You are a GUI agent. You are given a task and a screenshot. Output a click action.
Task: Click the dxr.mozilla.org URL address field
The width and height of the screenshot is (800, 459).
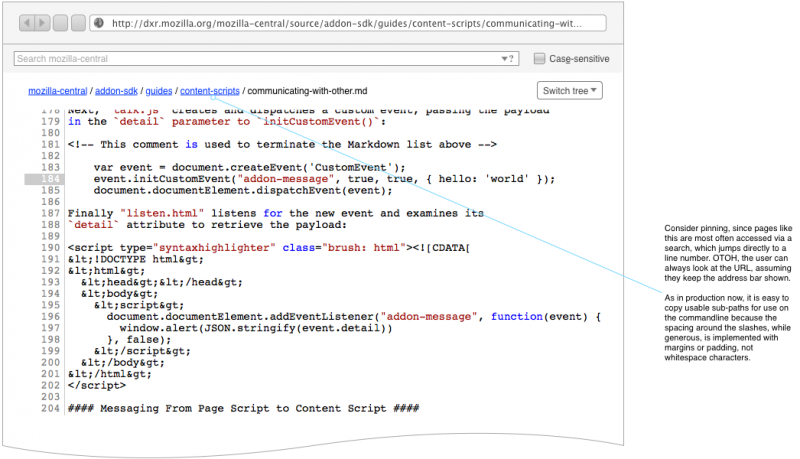(347, 23)
